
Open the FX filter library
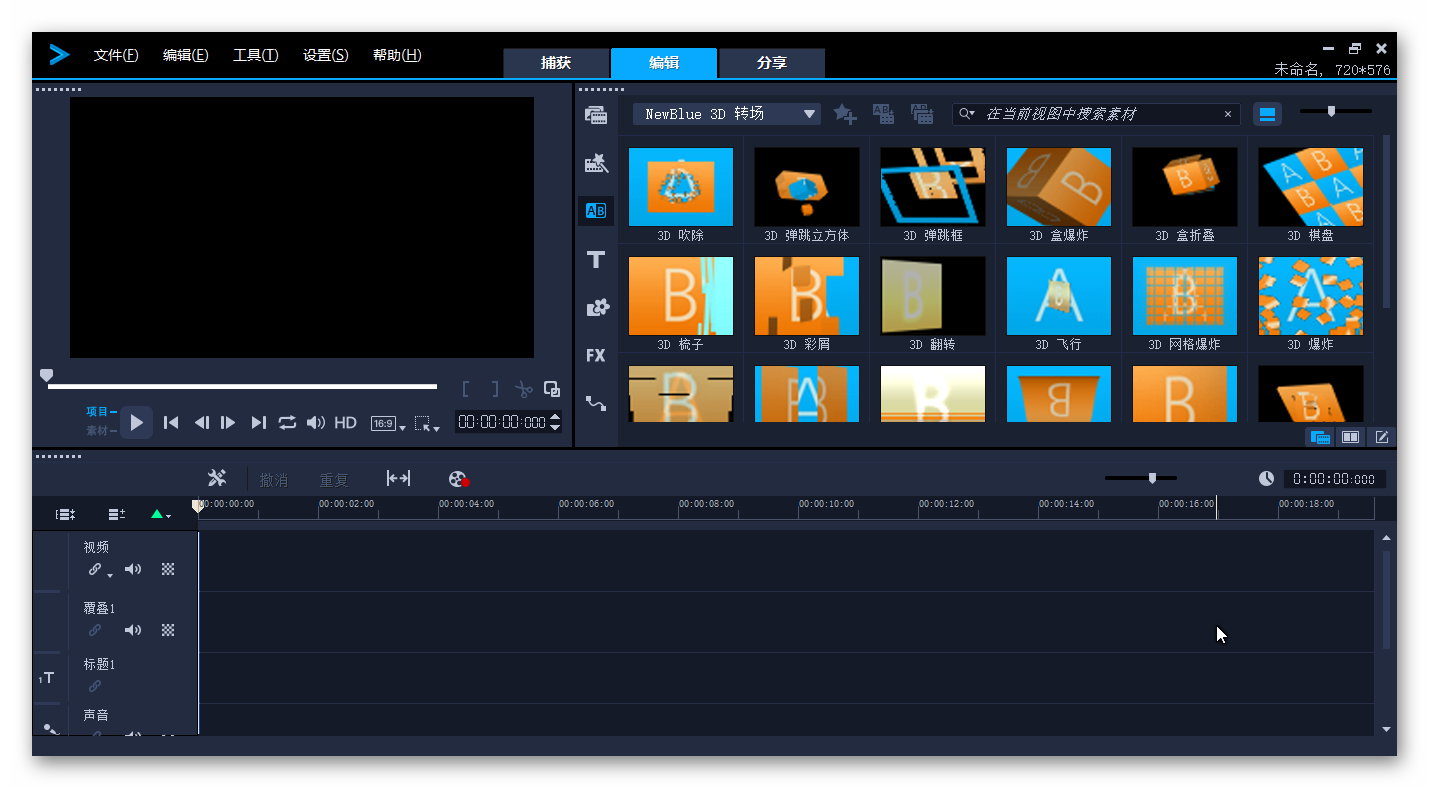[x=596, y=355]
